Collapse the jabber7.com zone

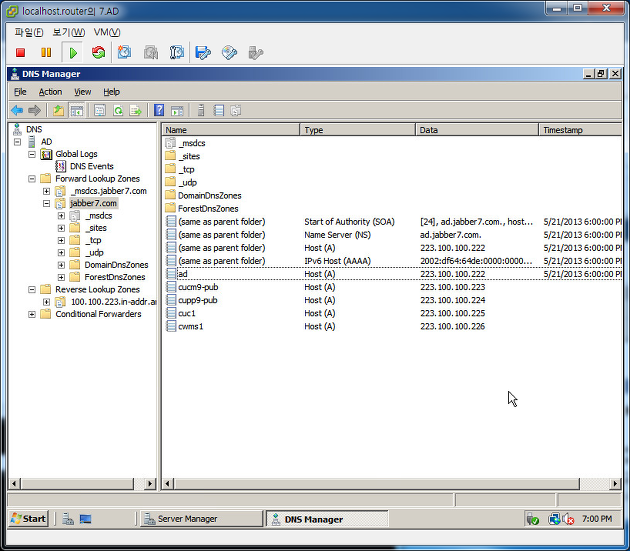click(47, 203)
